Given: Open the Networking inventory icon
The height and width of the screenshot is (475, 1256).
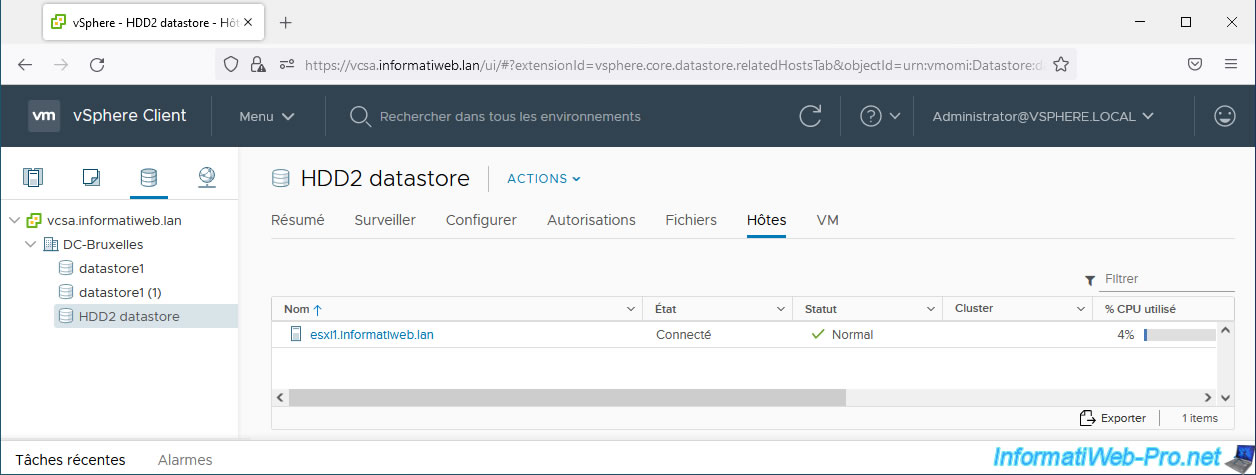Looking at the screenshot, I should coord(206,178).
